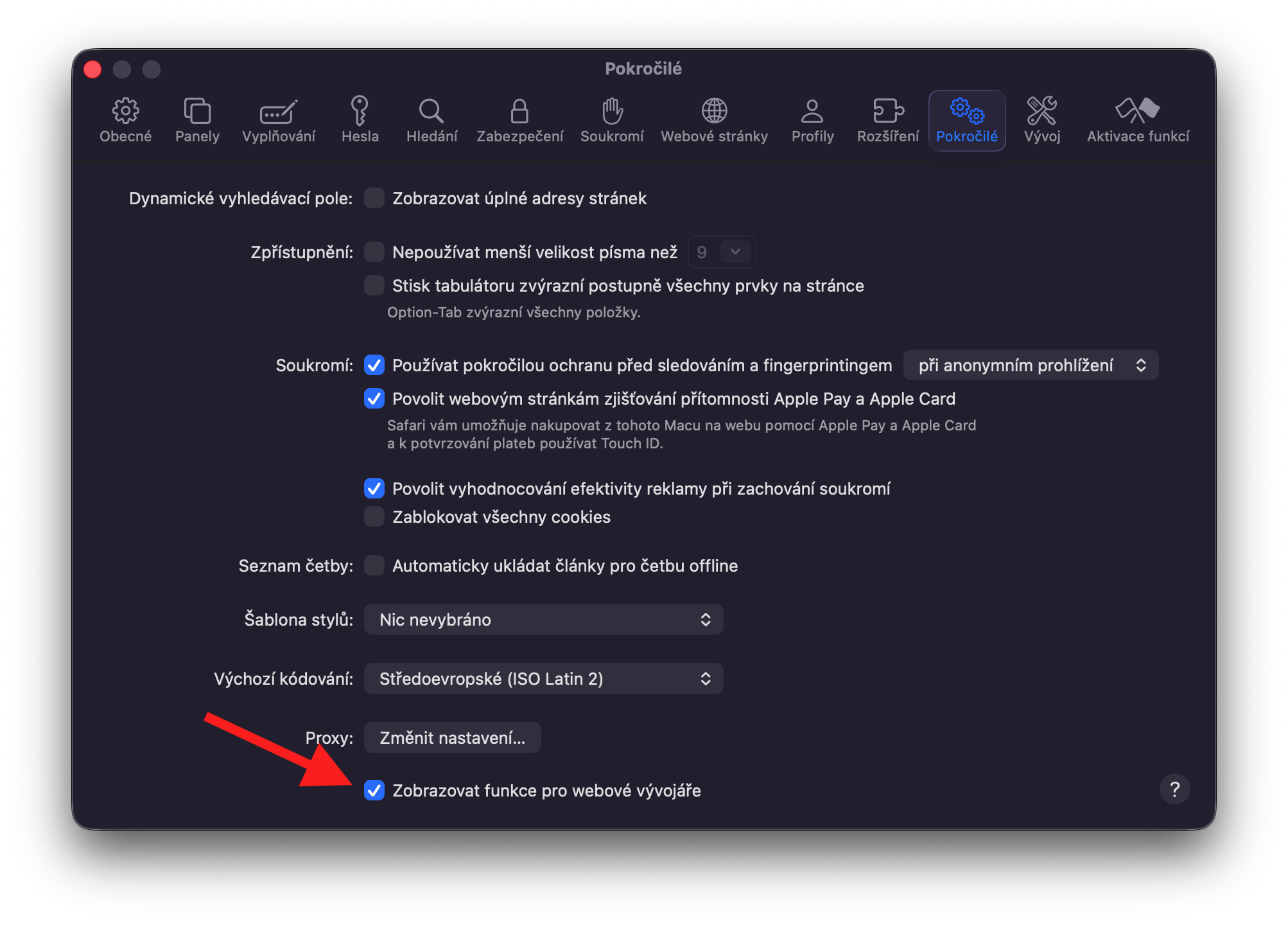Open the Rozšíření puzzle piece pane
The height and width of the screenshot is (925, 1288).
(888, 120)
